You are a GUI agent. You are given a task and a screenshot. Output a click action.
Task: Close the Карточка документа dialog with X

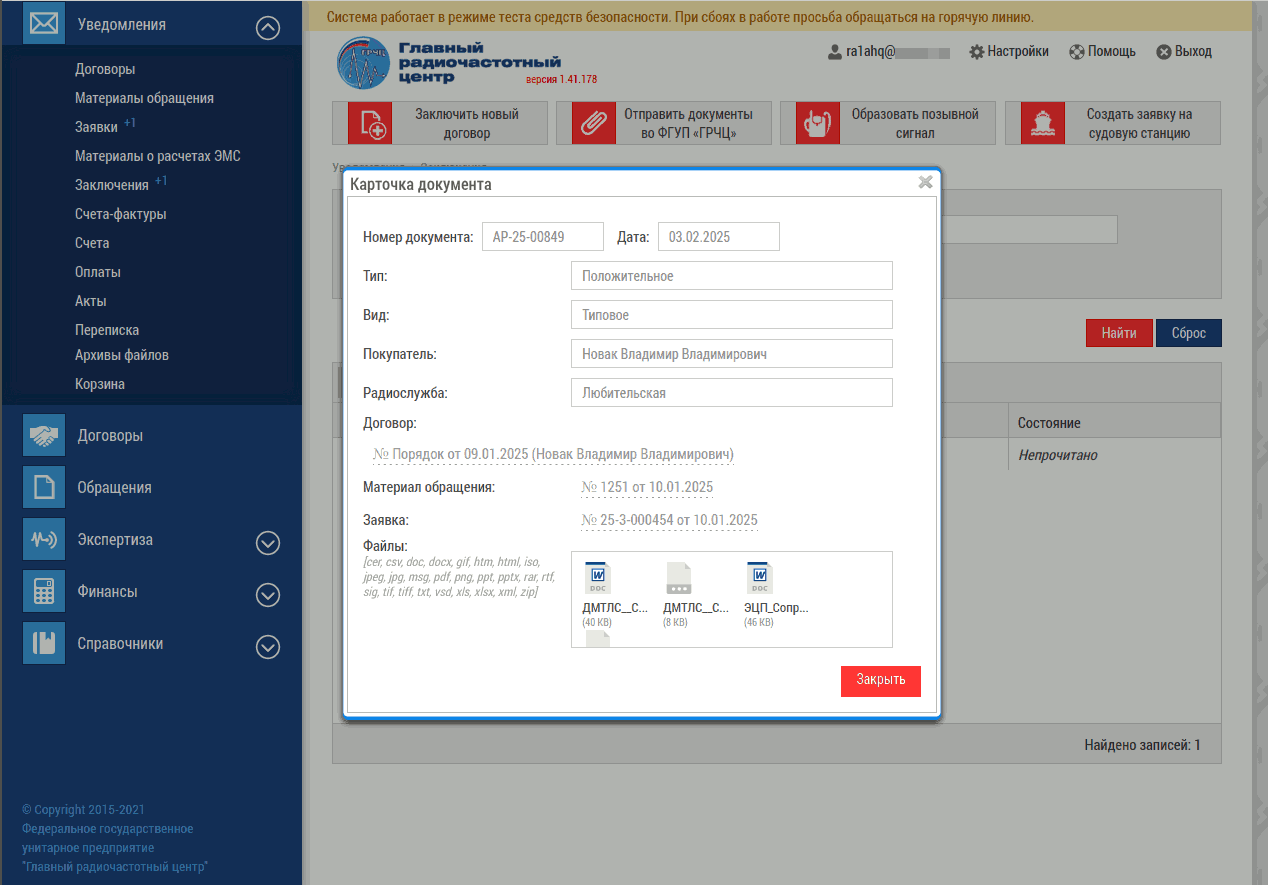(926, 182)
